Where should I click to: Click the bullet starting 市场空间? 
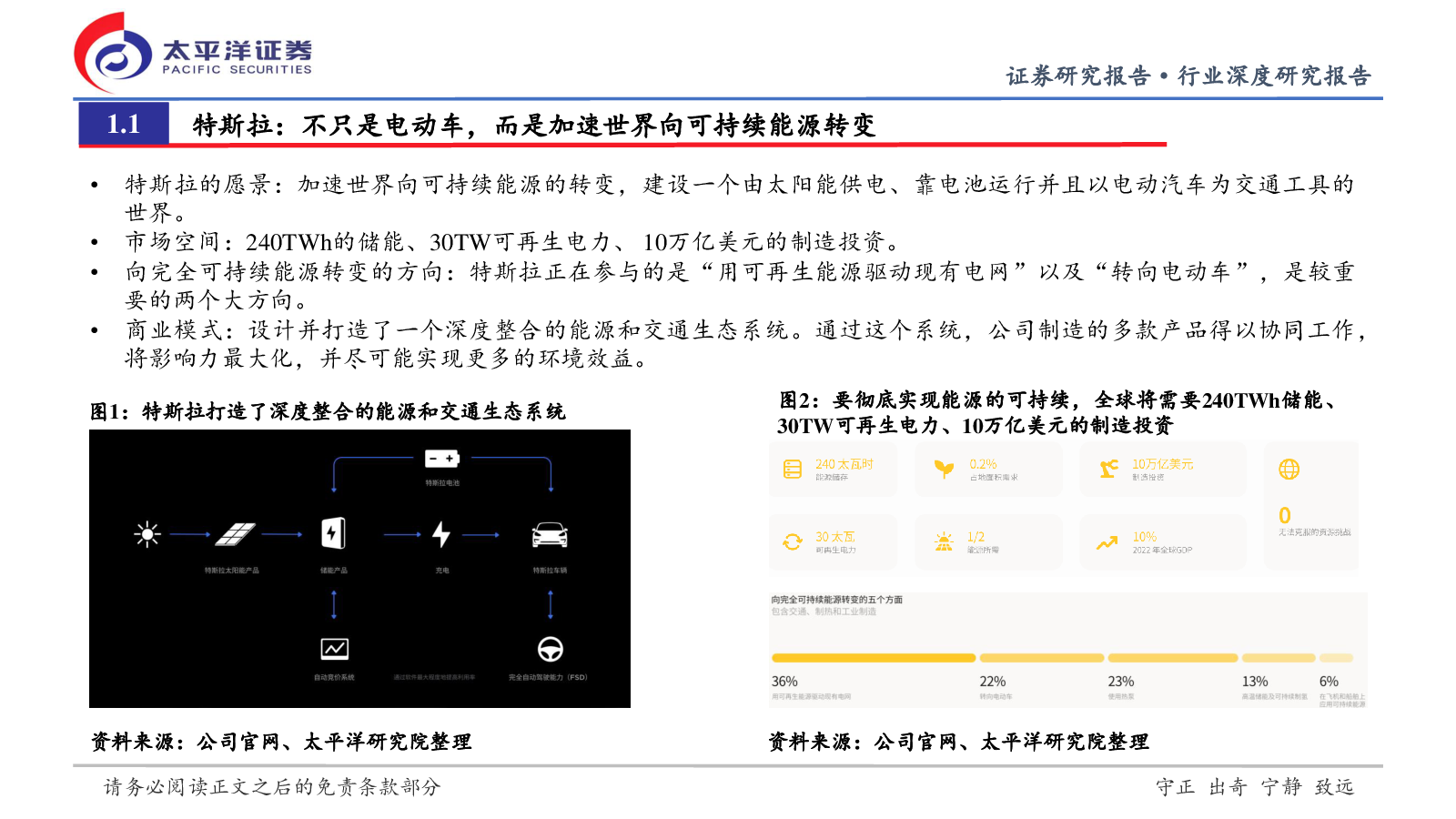(x=513, y=242)
